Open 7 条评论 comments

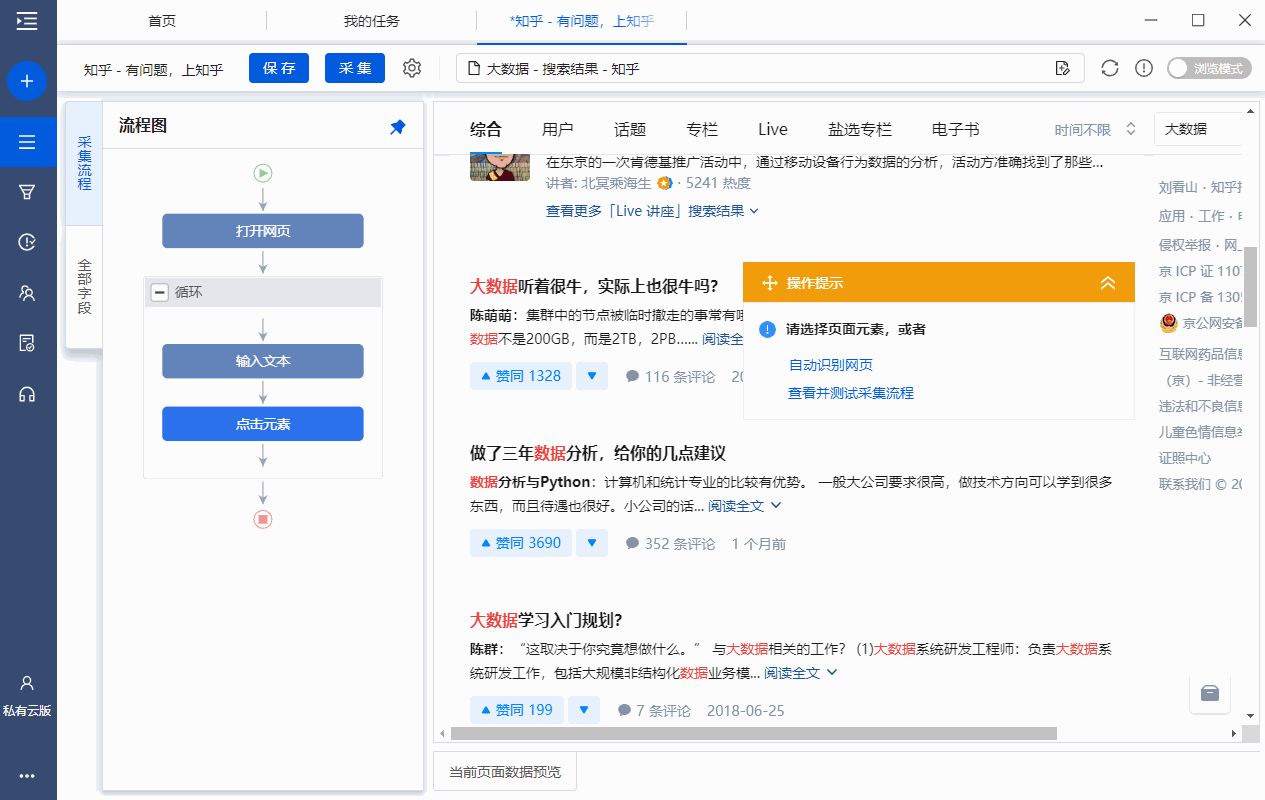coord(654,711)
